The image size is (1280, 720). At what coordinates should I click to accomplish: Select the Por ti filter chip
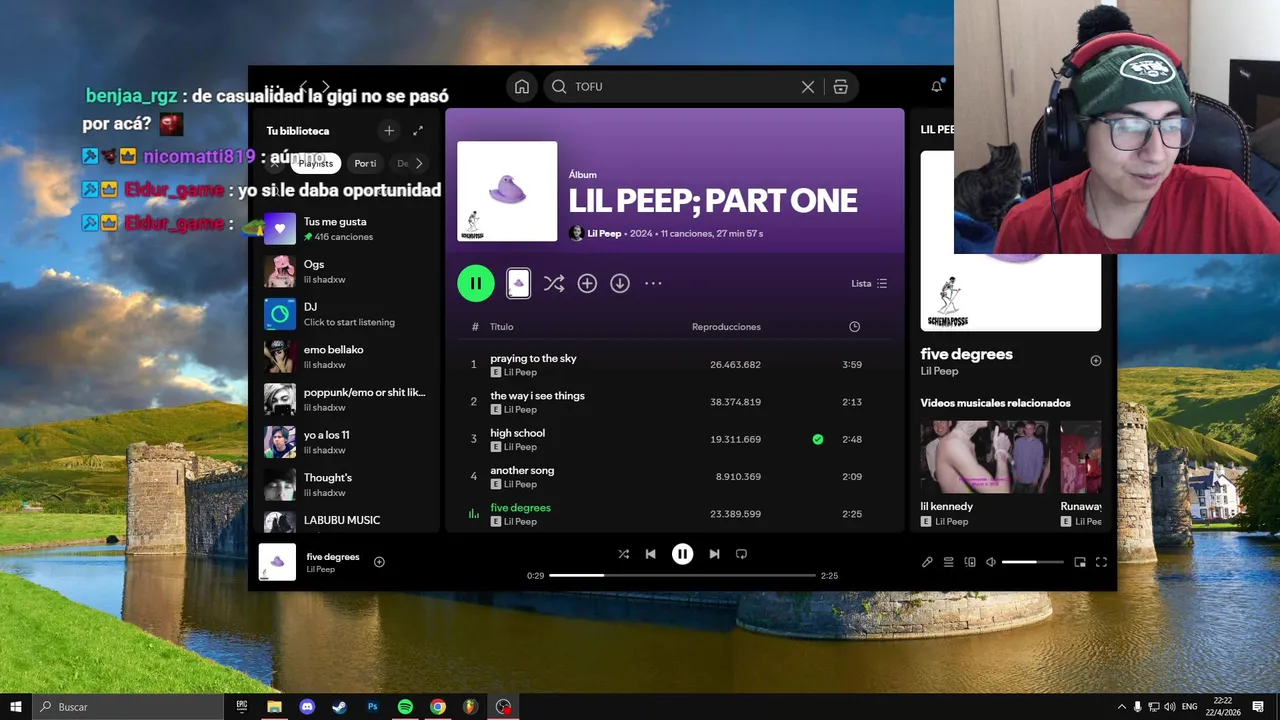(x=365, y=163)
